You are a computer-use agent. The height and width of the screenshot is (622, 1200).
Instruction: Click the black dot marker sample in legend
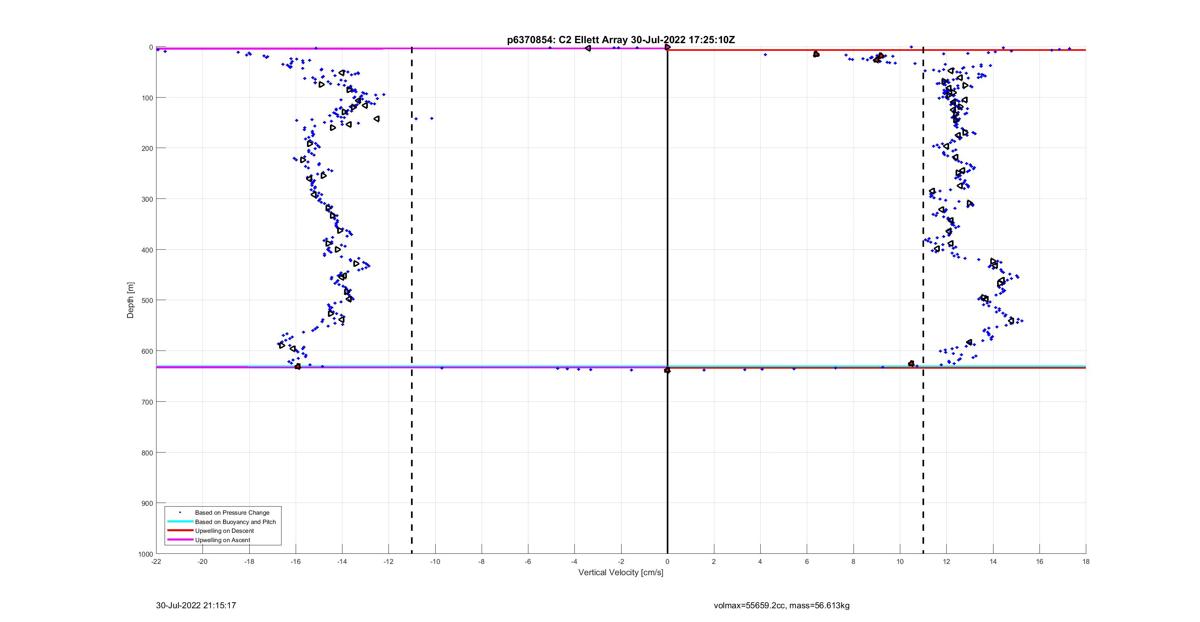(179, 512)
